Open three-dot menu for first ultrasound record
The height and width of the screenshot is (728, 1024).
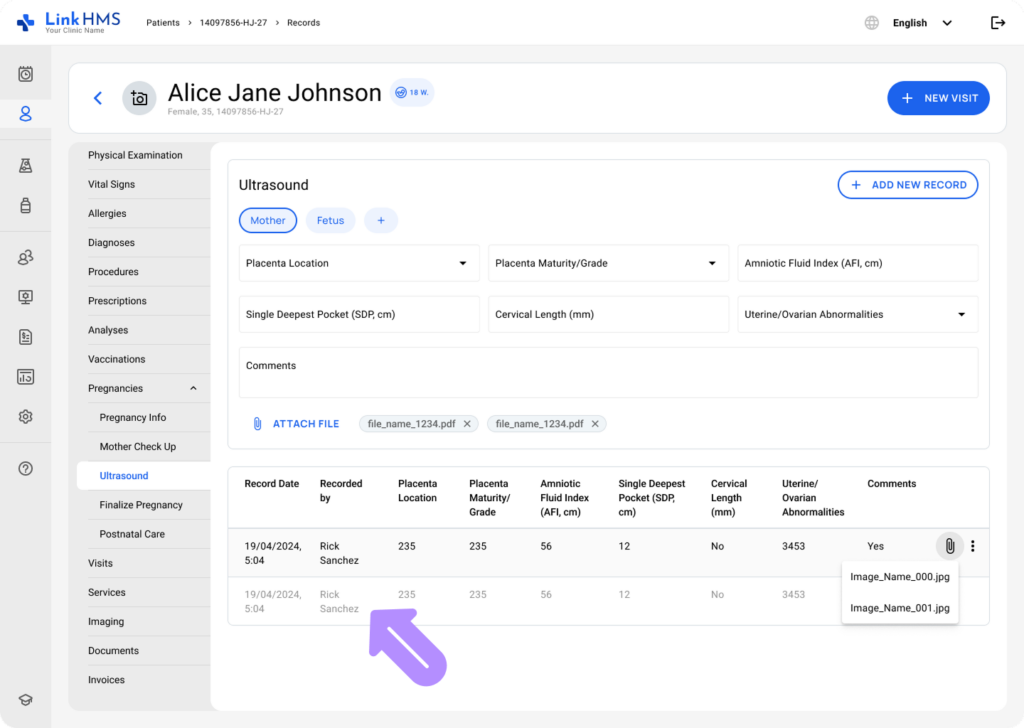(973, 546)
